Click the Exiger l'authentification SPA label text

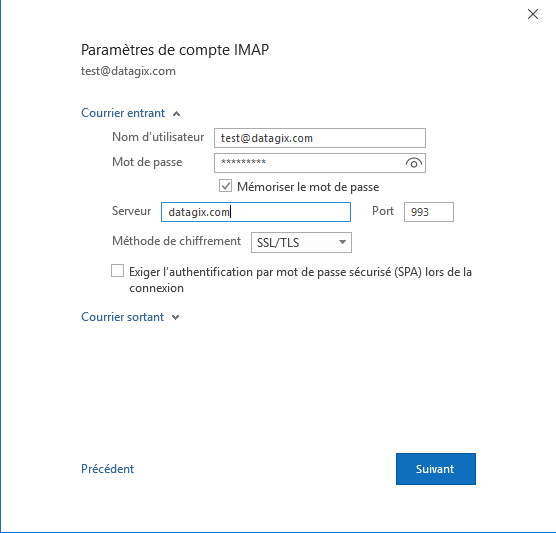tap(300, 280)
